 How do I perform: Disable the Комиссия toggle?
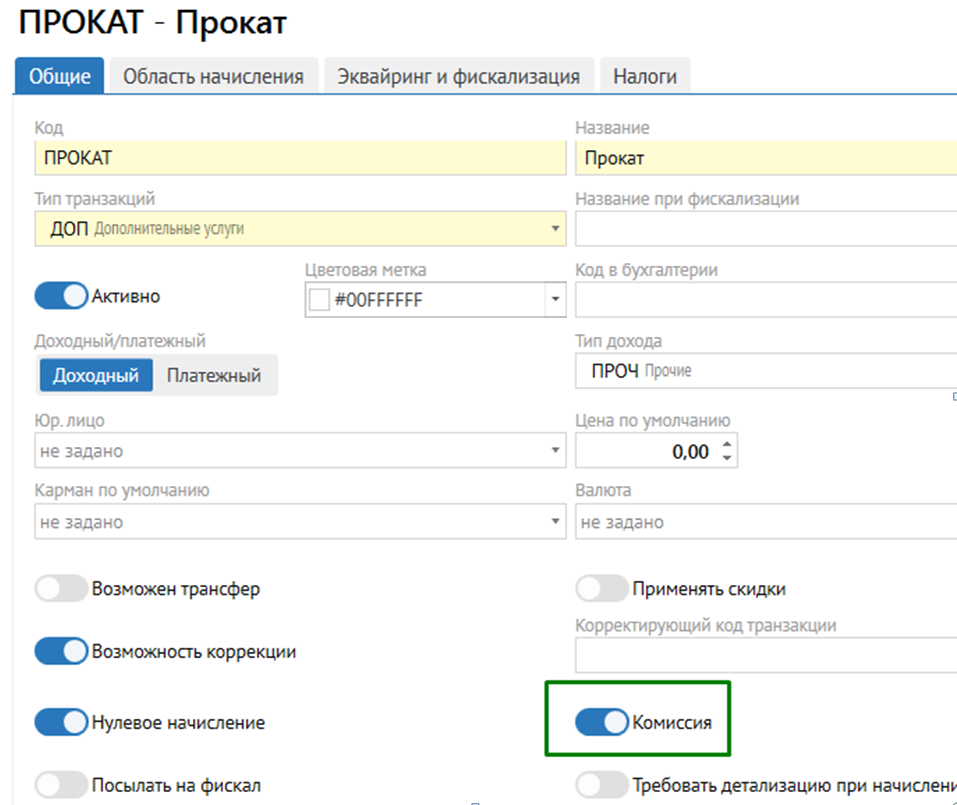point(602,722)
